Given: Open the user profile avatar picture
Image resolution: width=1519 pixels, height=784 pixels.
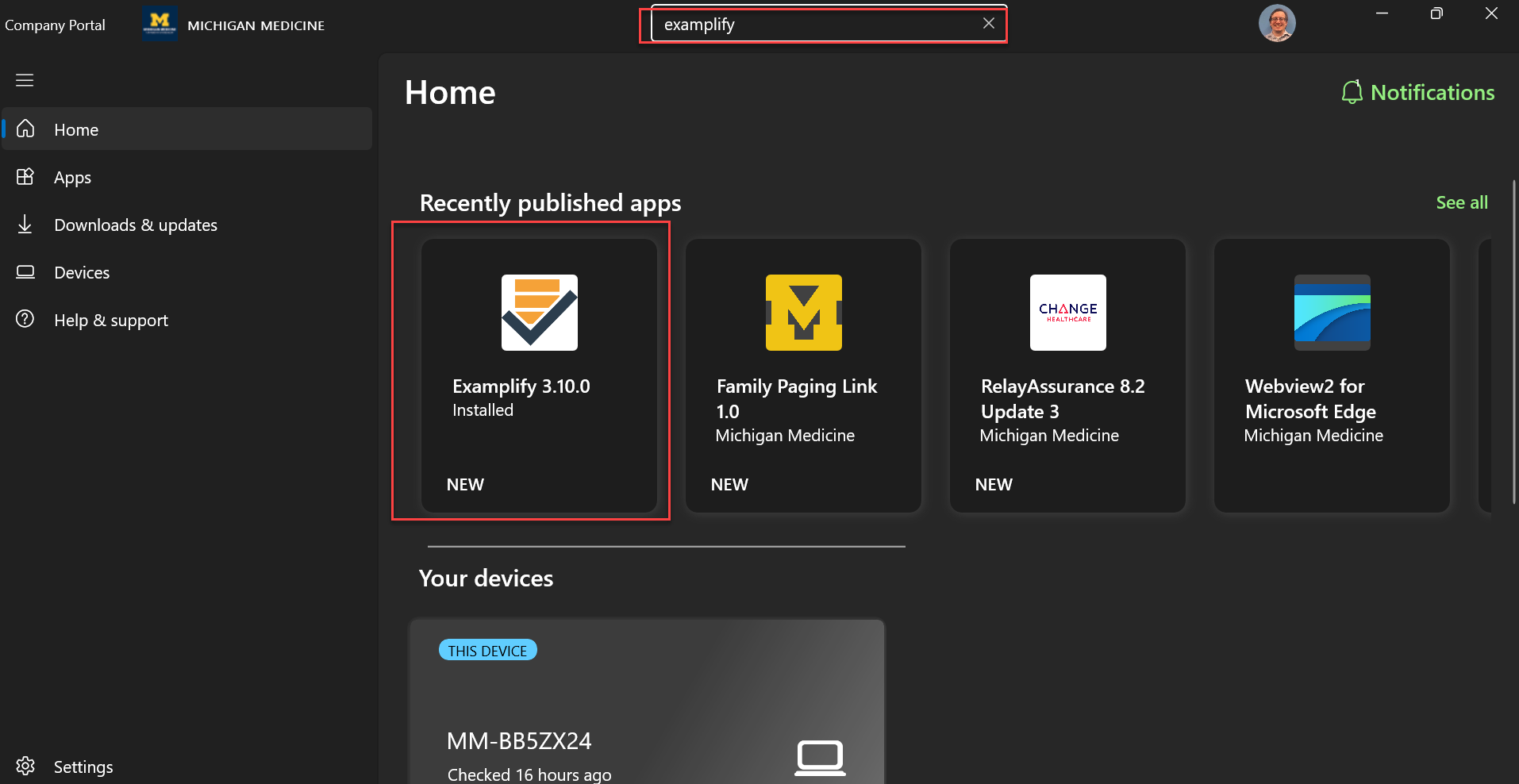Looking at the screenshot, I should 1277,23.
